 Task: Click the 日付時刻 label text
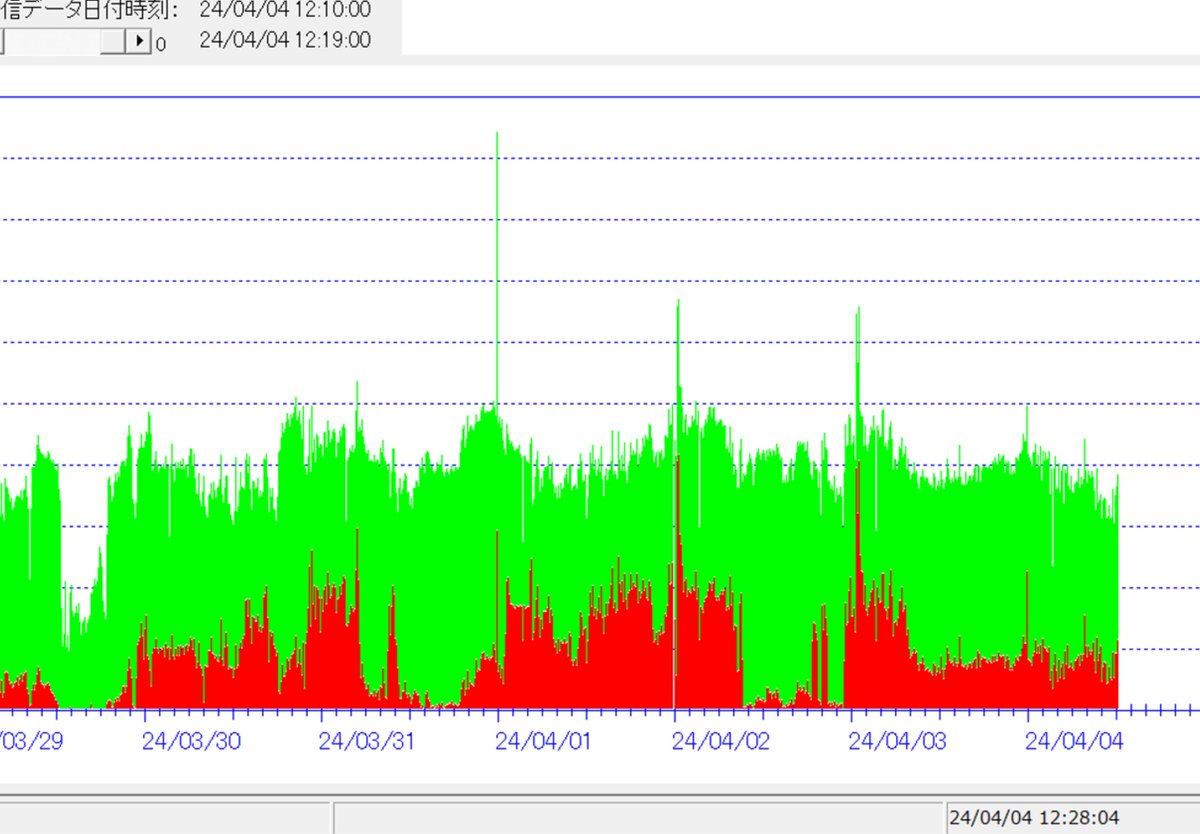click(128, 11)
